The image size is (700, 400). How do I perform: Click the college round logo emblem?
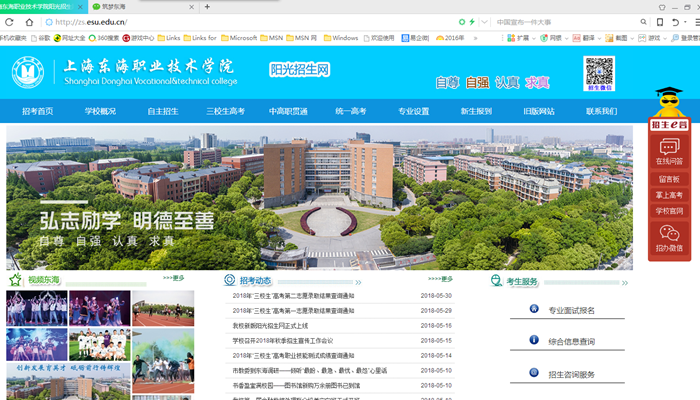[28, 72]
